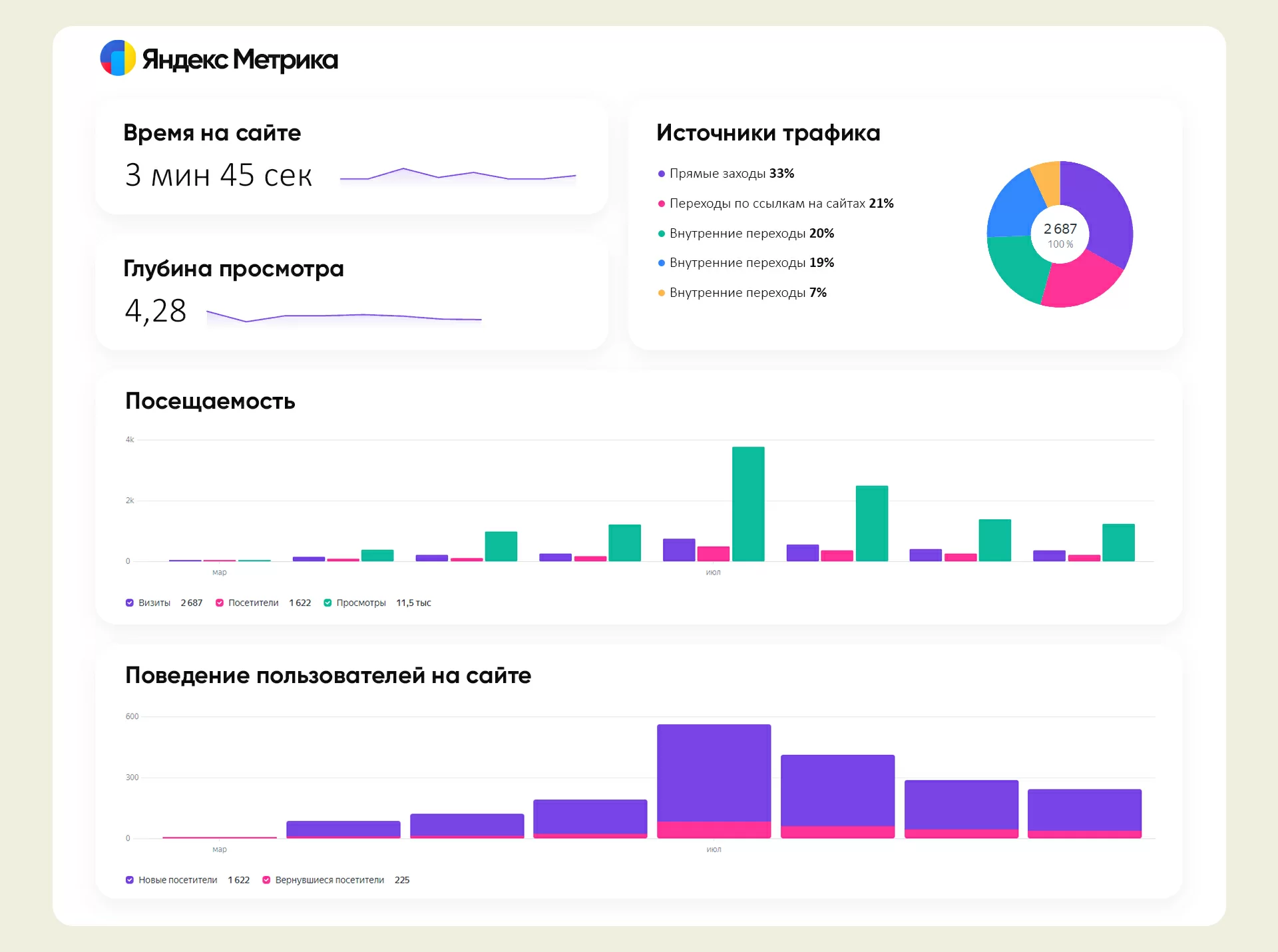Click donut center total 2 687

click(x=1060, y=229)
